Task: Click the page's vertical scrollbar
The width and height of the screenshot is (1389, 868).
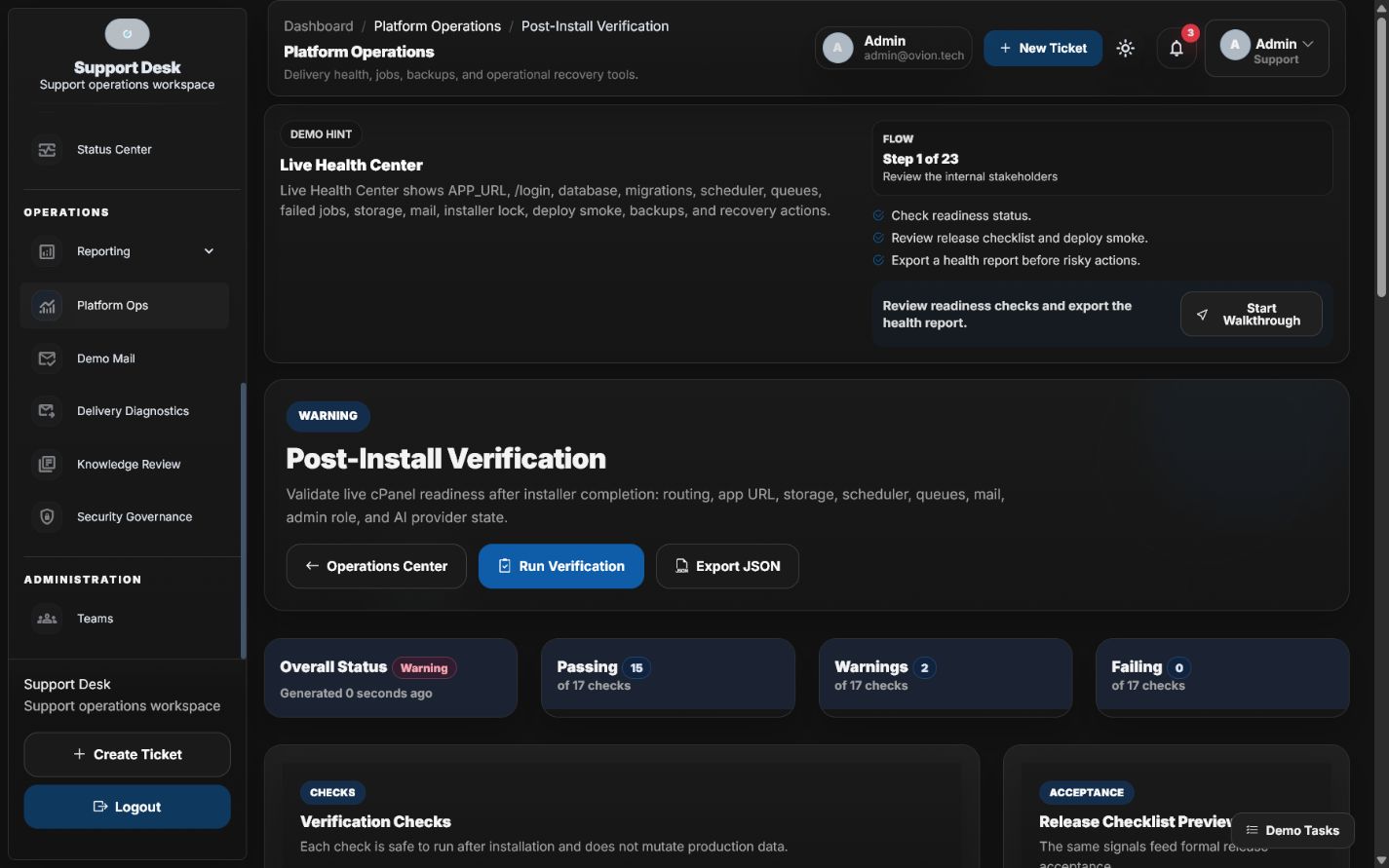Action: tap(1381, 156)
